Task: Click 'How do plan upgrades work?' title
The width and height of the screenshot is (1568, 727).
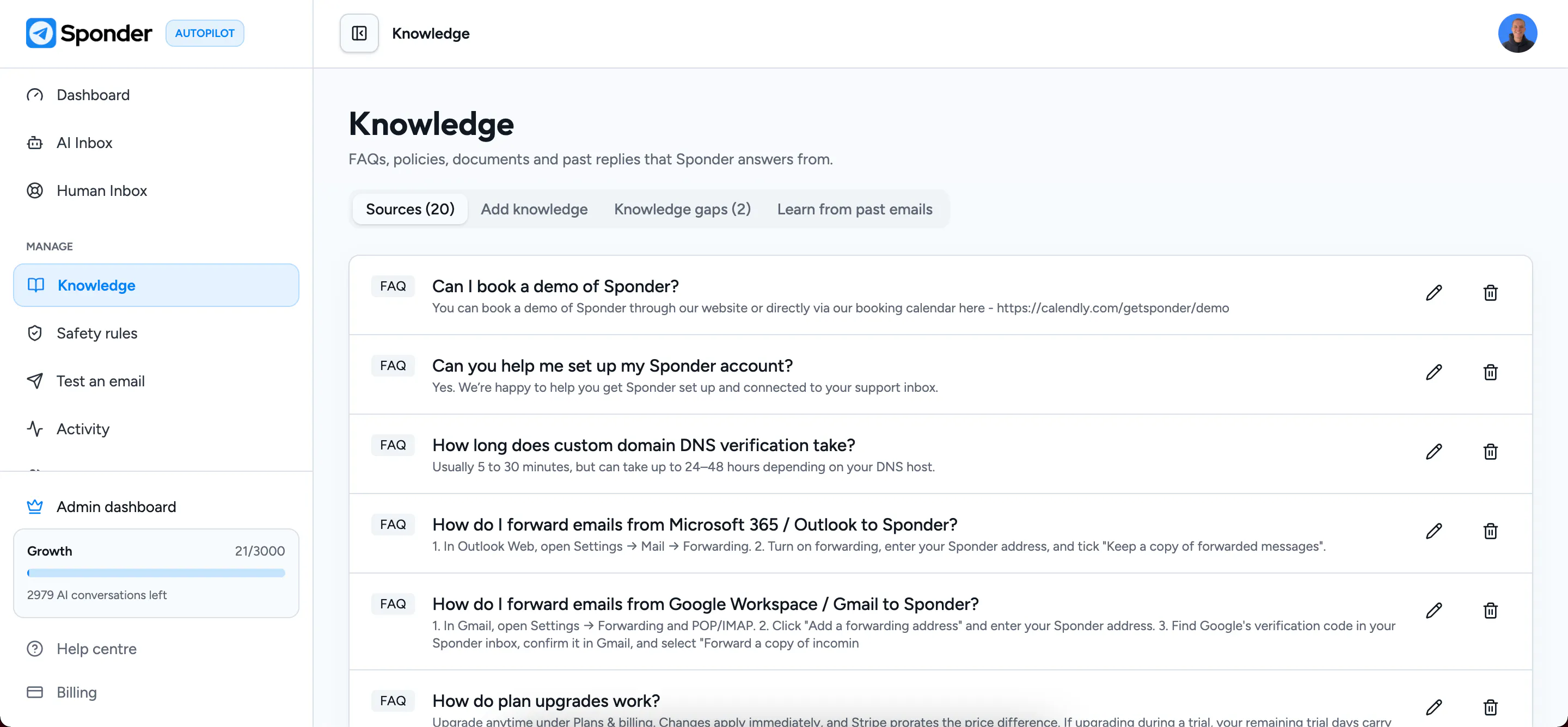Action: (546, 701)
